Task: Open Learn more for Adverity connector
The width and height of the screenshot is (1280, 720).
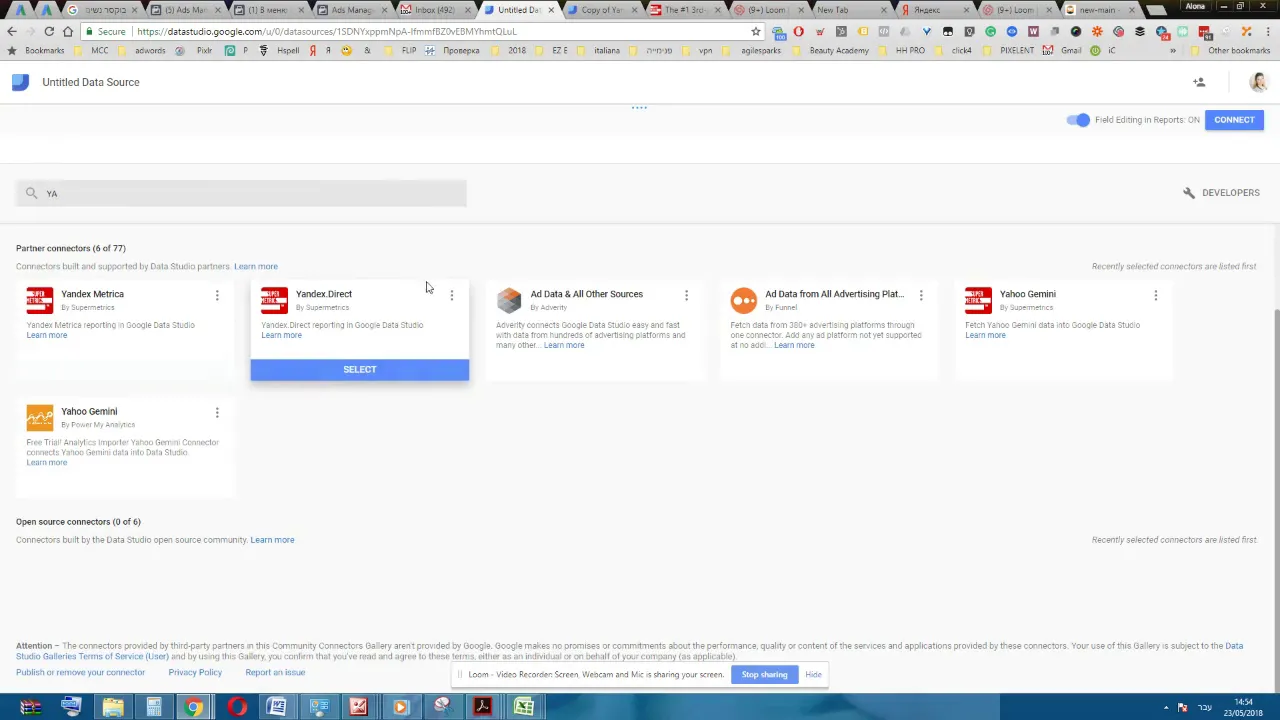Action: [x=564, y=345]
